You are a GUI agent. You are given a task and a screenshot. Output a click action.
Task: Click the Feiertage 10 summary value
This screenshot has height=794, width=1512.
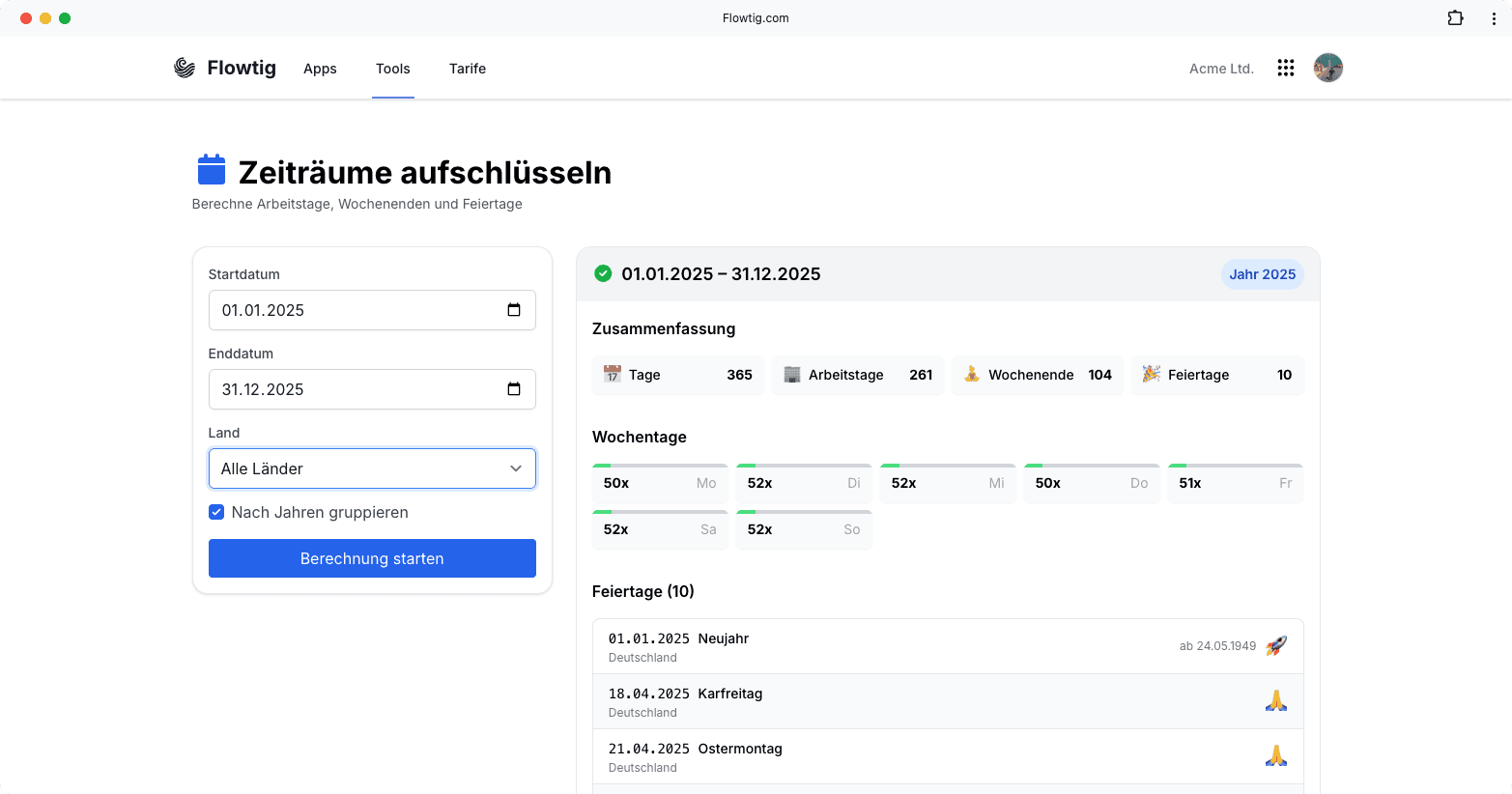[x=1284, y=375]
